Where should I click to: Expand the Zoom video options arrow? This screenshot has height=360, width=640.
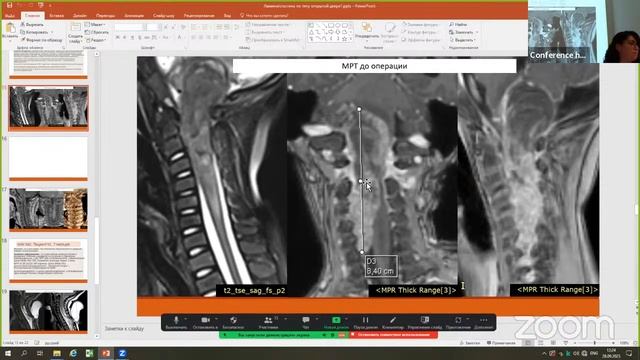click(x=216, y=319)
